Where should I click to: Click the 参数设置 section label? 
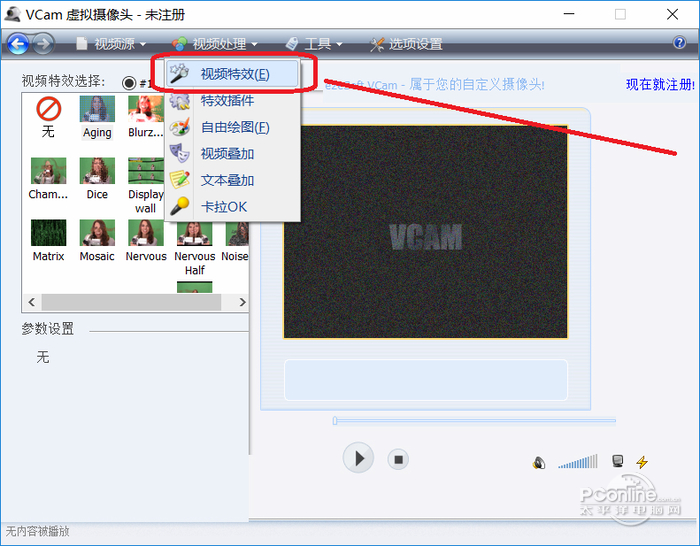click(48, 329)
